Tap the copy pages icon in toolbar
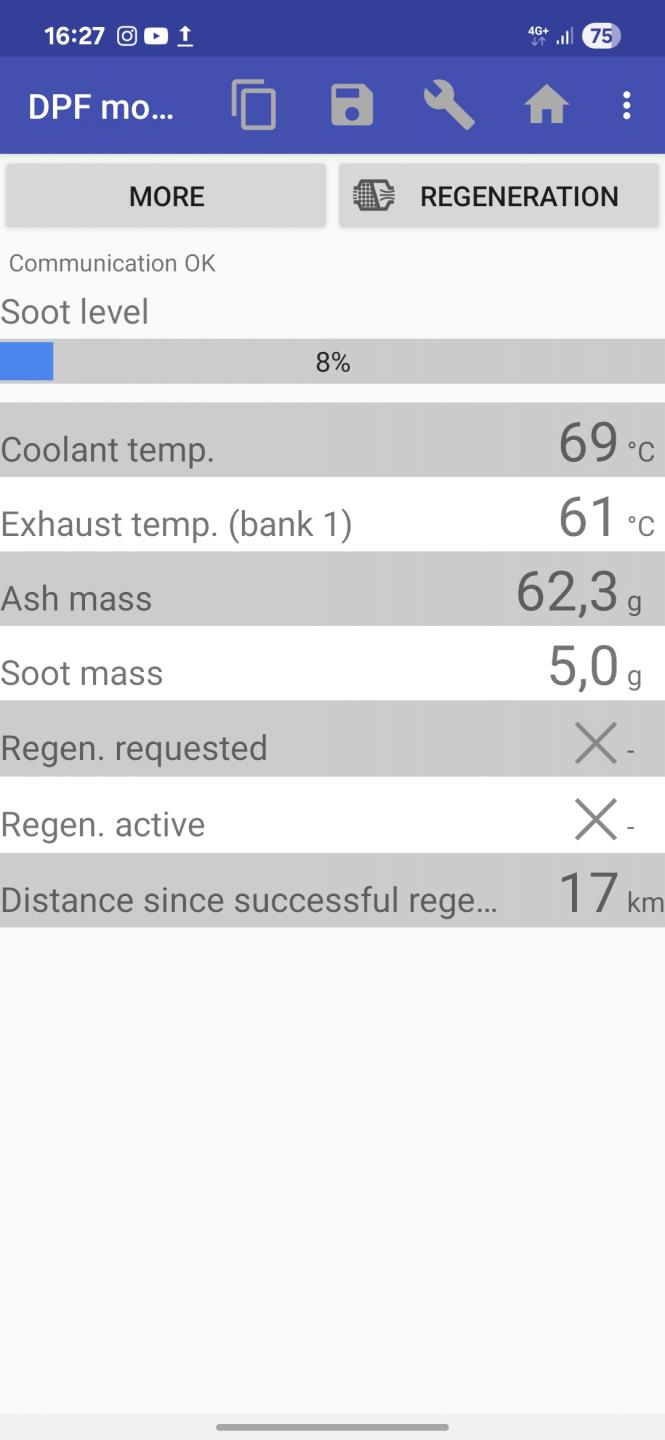Screen dimensions: 665x1440 (x=253, y=105)
